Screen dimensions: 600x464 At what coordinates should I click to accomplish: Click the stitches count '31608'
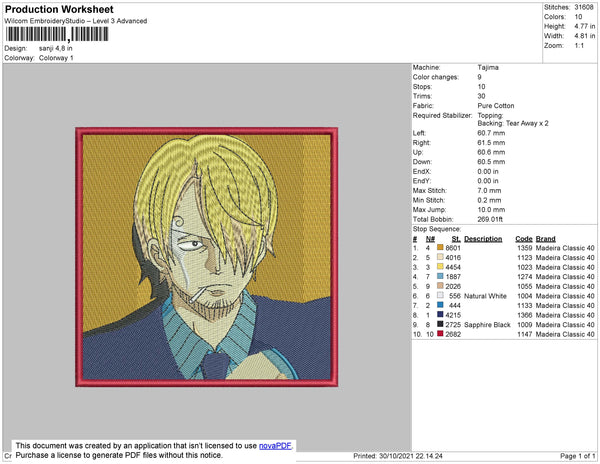click(584, 7)
